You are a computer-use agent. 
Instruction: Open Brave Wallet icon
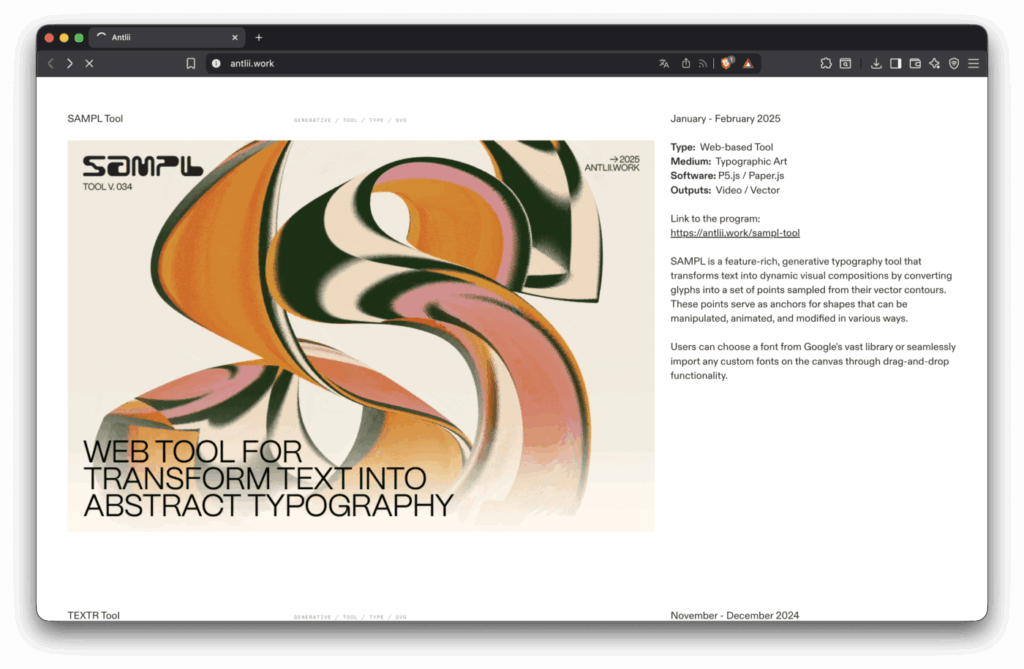pyautogui.click(x=915, y=63)
